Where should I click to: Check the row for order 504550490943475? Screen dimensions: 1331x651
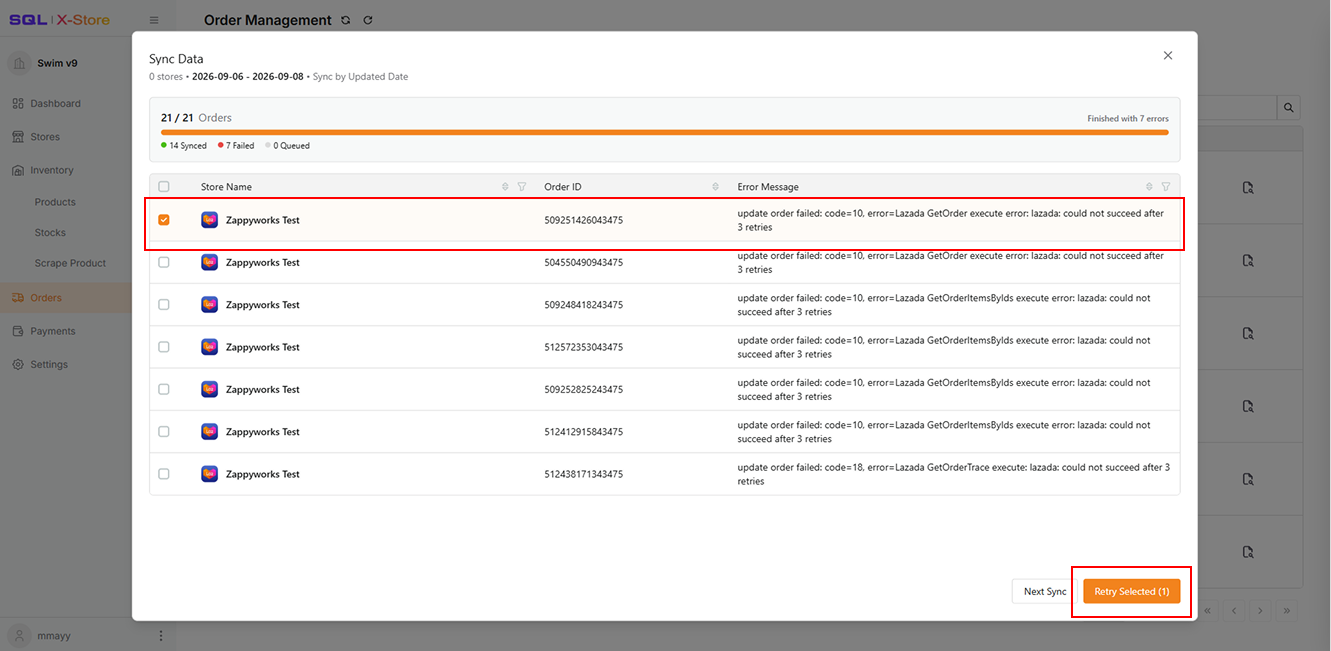(x=164, y=262)
